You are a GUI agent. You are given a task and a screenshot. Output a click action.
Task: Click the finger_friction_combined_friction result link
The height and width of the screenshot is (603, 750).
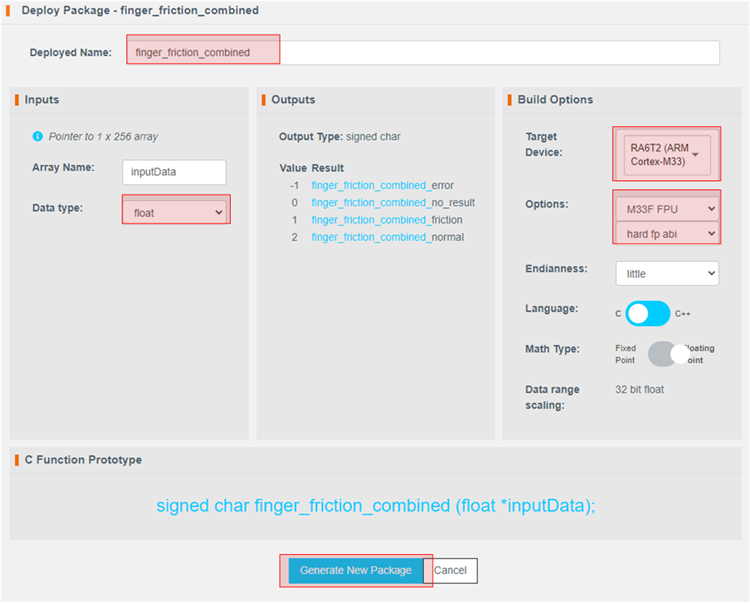click(x=386, y=220)
